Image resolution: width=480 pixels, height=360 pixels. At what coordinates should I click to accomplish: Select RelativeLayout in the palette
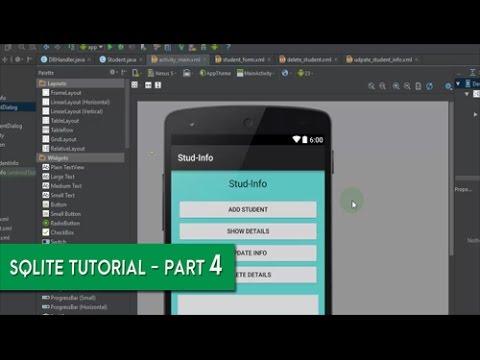(64, 149)
